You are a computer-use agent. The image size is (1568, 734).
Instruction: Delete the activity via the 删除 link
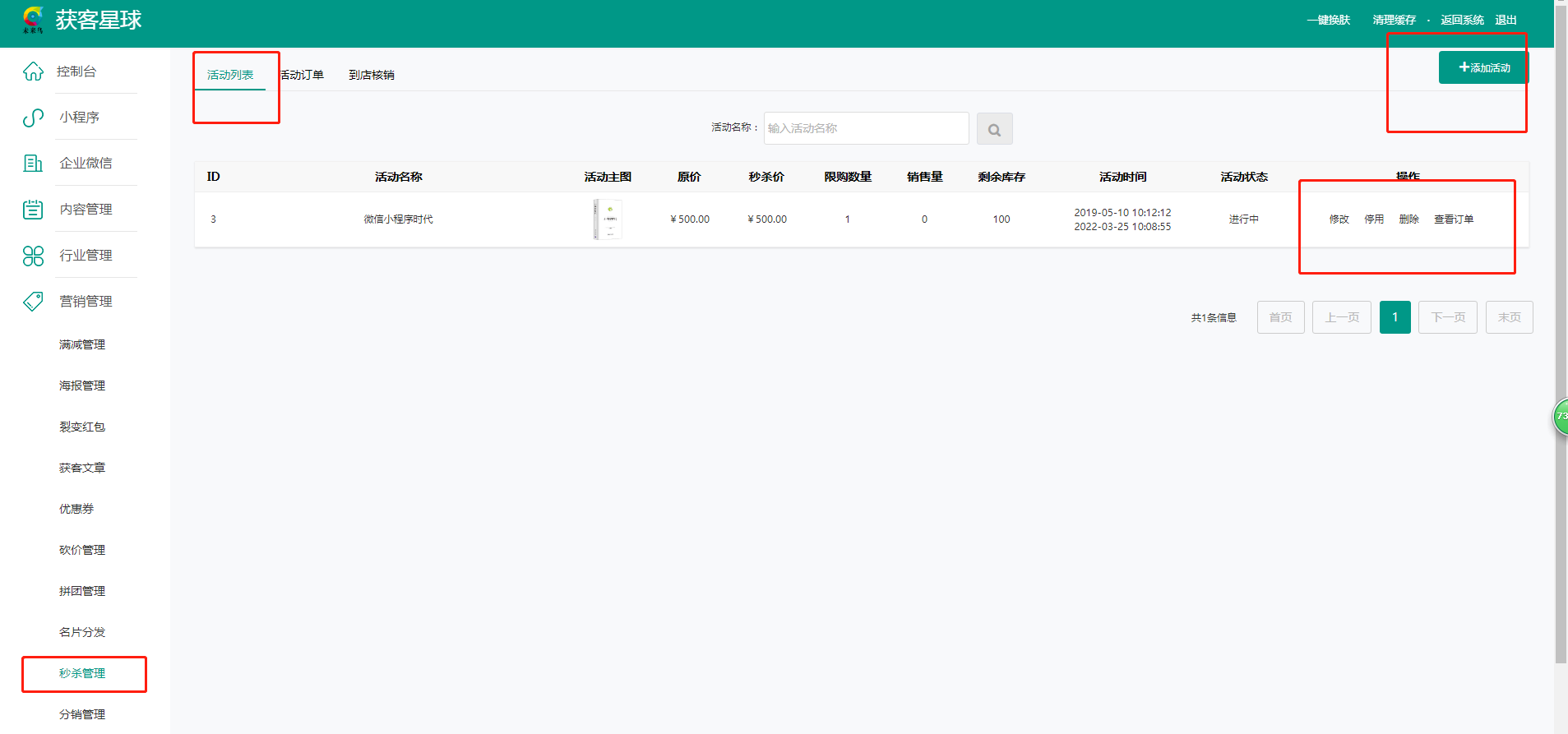1408,219
